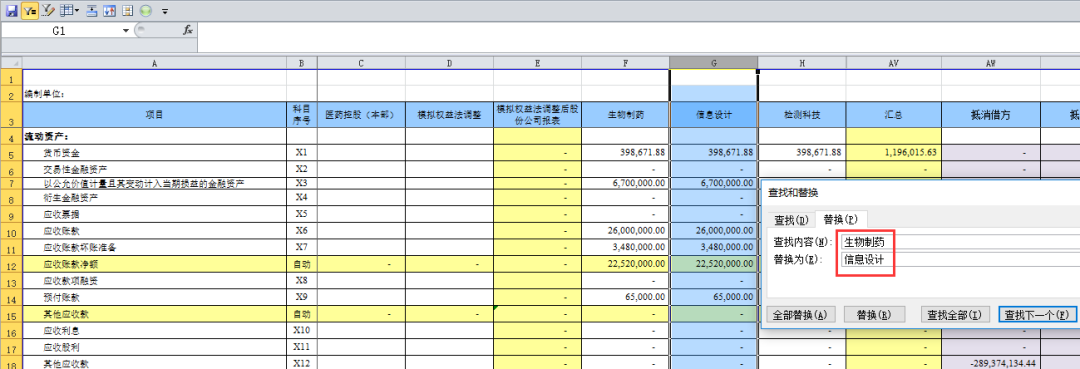This screenshot has height=369, width=1080.
Task: Click the 预付账款 row label
Action: pyautogui.click(x=61, y=297)
